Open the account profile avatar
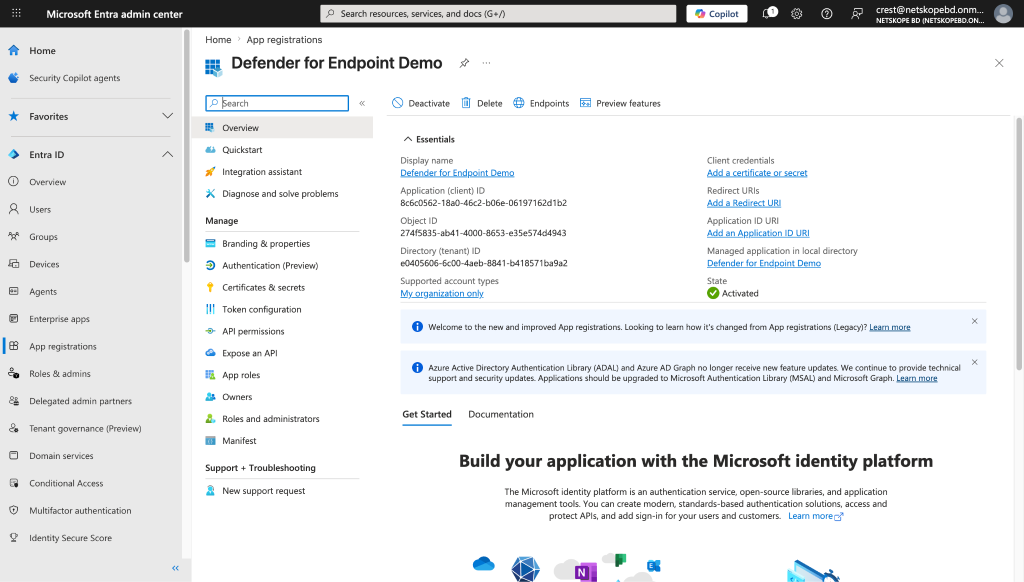 (1003, 14)
